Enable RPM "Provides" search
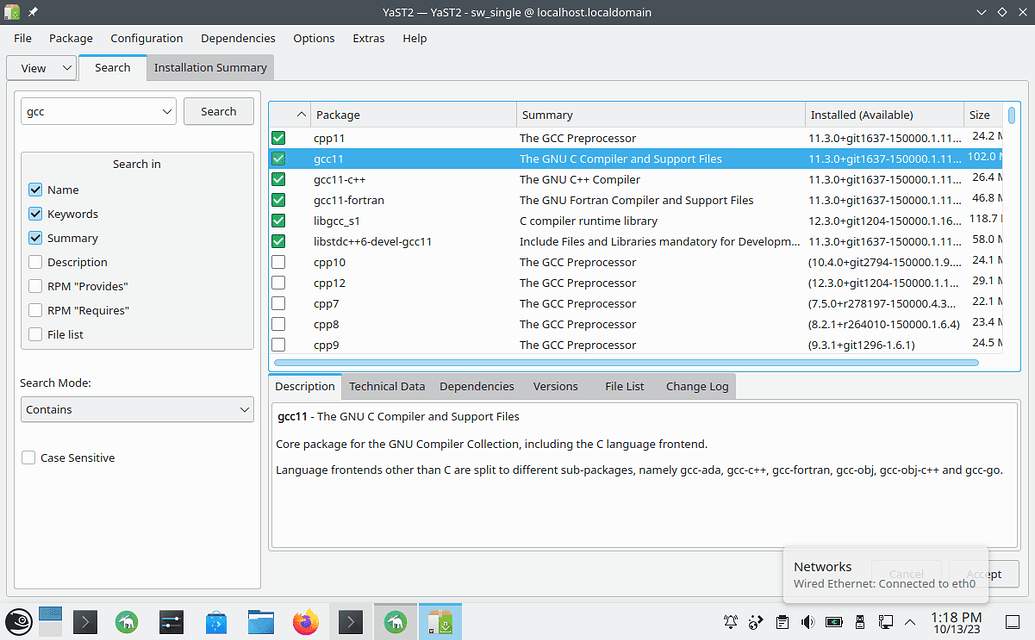Viewport: 1035px width, 640px height. coord(35,286)
